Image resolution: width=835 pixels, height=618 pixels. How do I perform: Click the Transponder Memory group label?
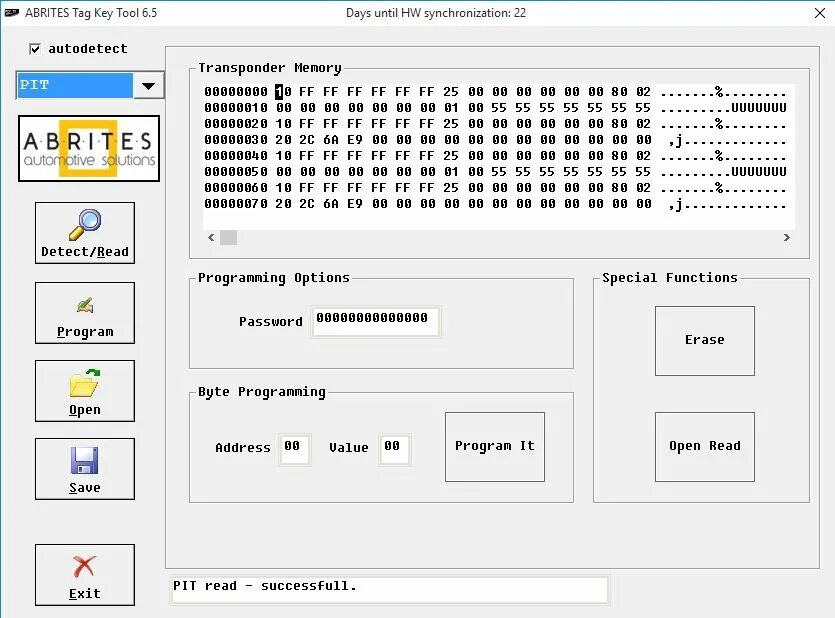[270, 68]
